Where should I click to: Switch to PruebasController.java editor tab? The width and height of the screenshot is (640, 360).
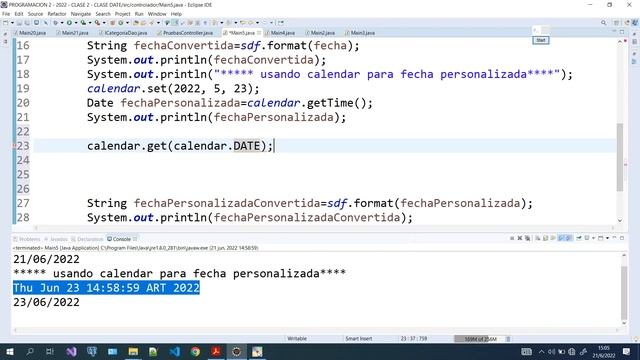click(187, 33)
